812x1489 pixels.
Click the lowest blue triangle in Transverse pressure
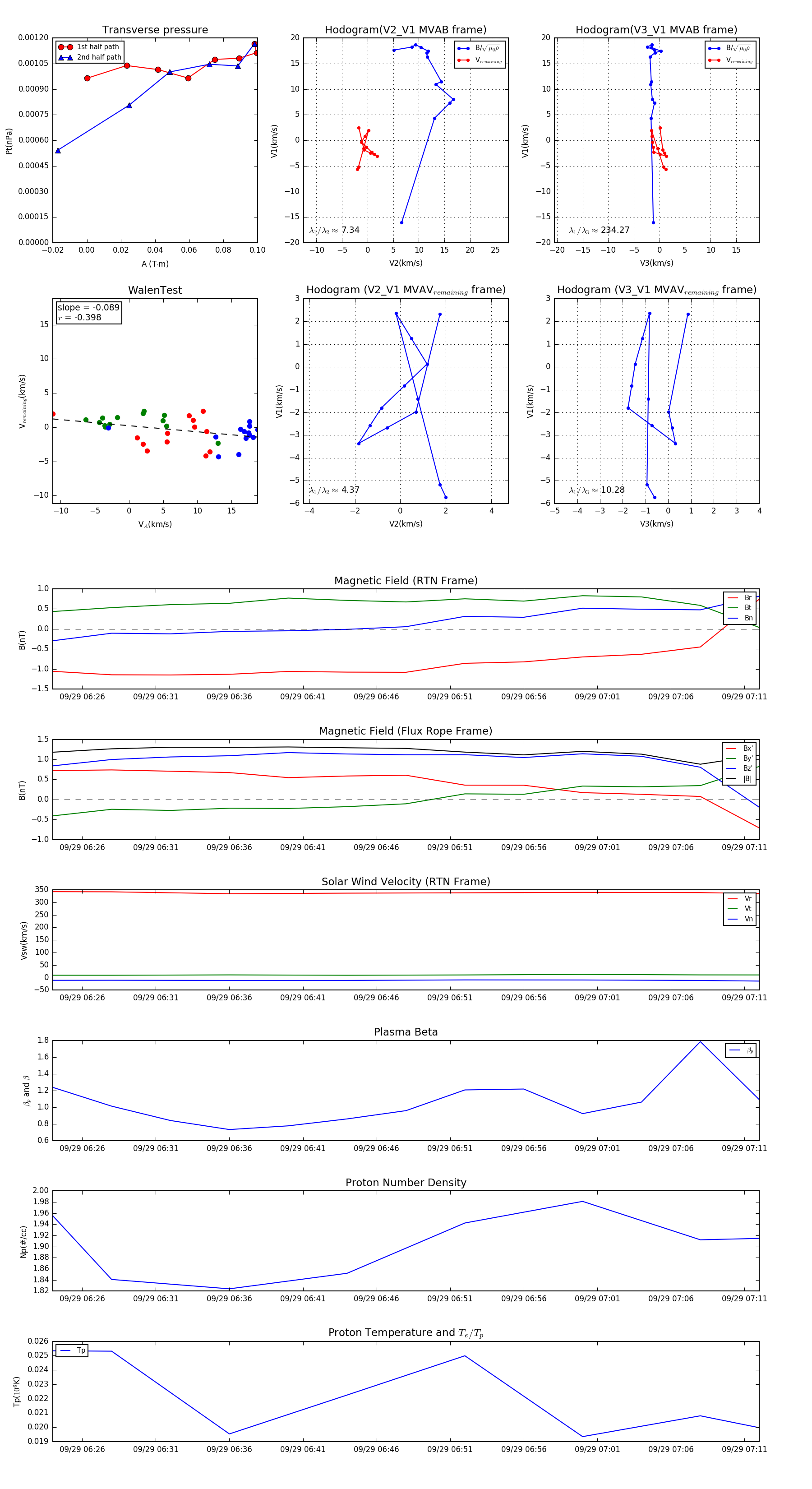58,150
